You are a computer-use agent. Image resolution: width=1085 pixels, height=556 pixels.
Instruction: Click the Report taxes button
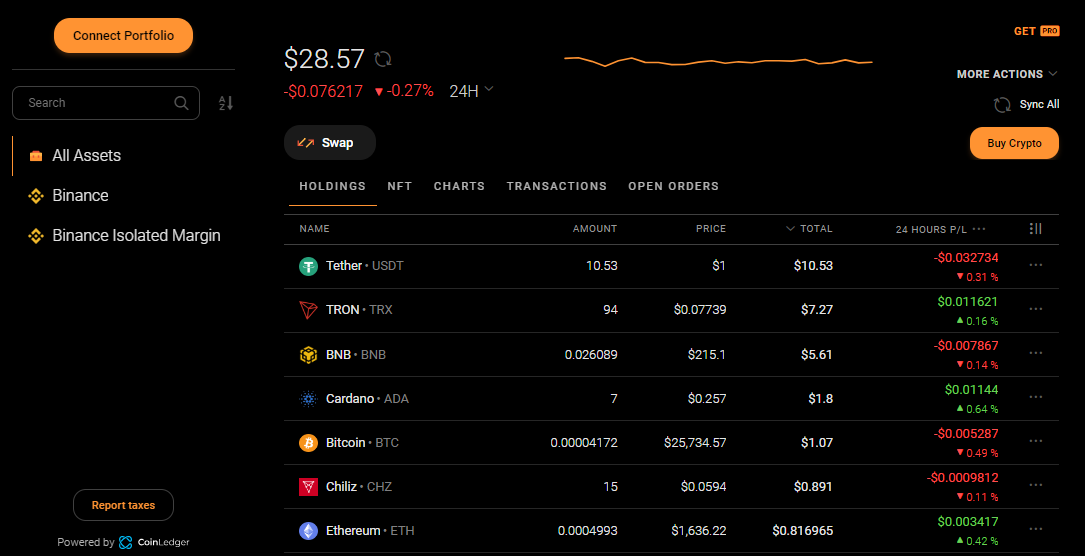pos(123,505)
